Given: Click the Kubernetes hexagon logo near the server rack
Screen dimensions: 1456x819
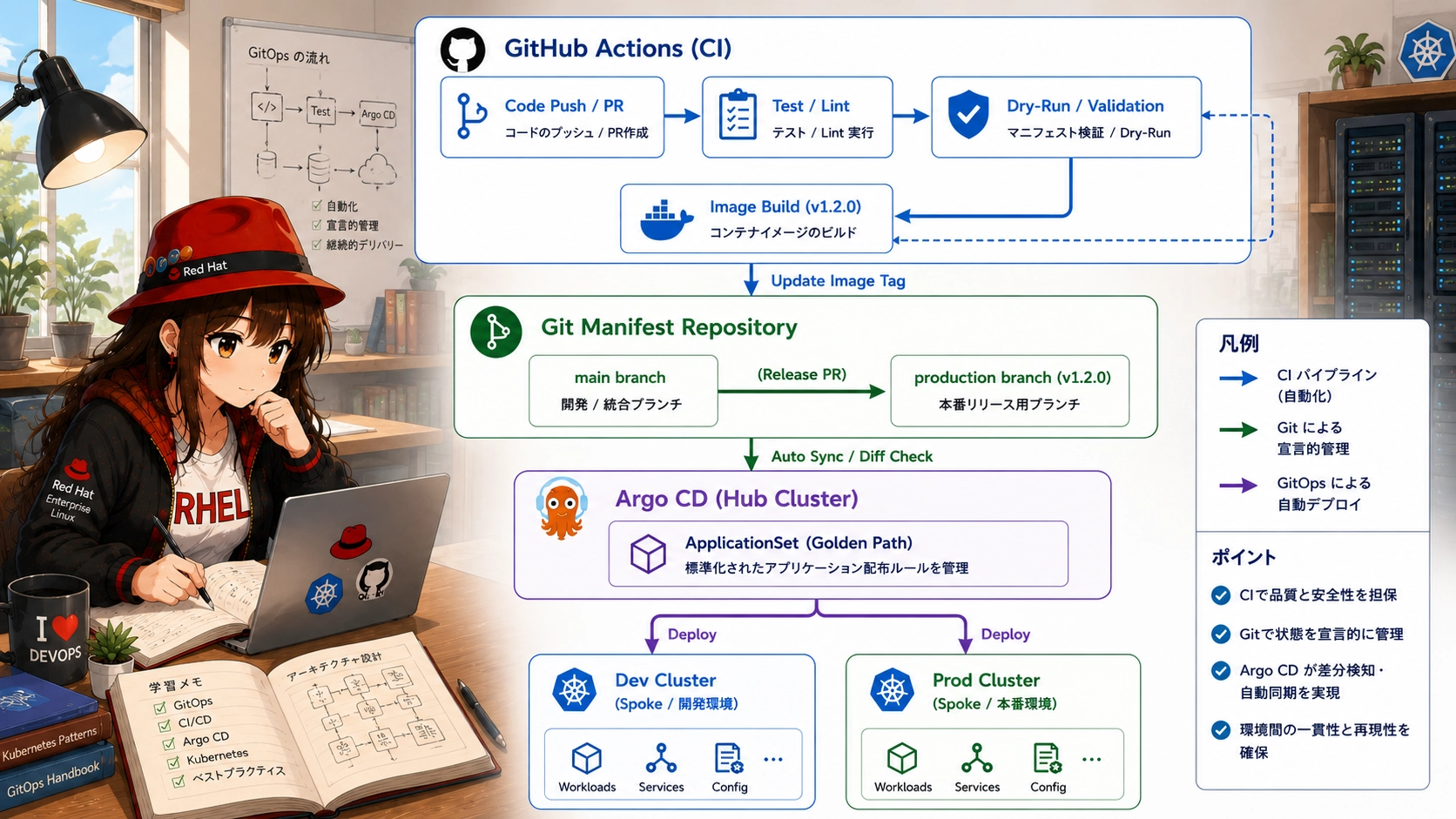Looking at the screenshot, I should point(1427,51).
